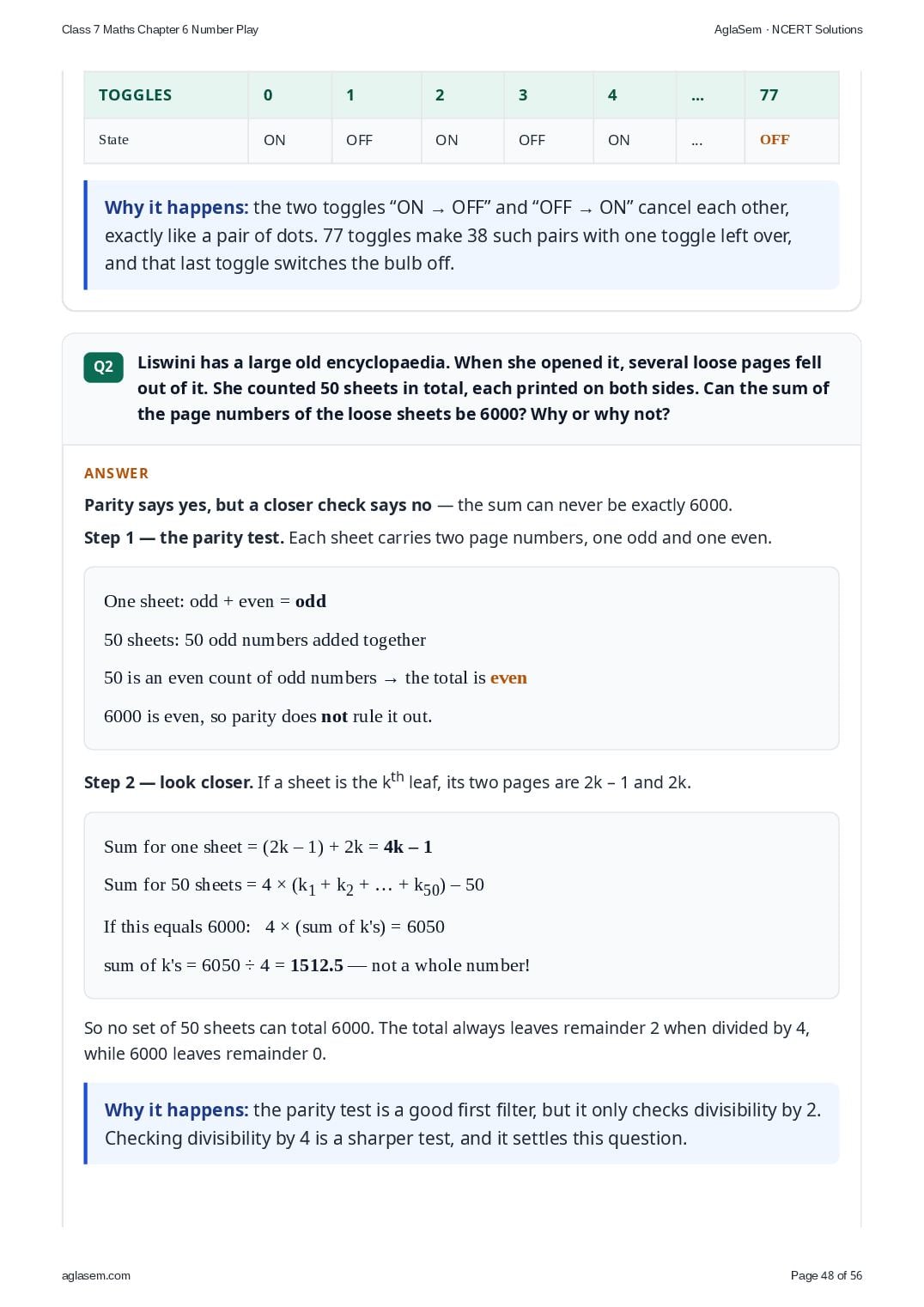Click the AglaSem · NCERT Solutions header text

788,29
